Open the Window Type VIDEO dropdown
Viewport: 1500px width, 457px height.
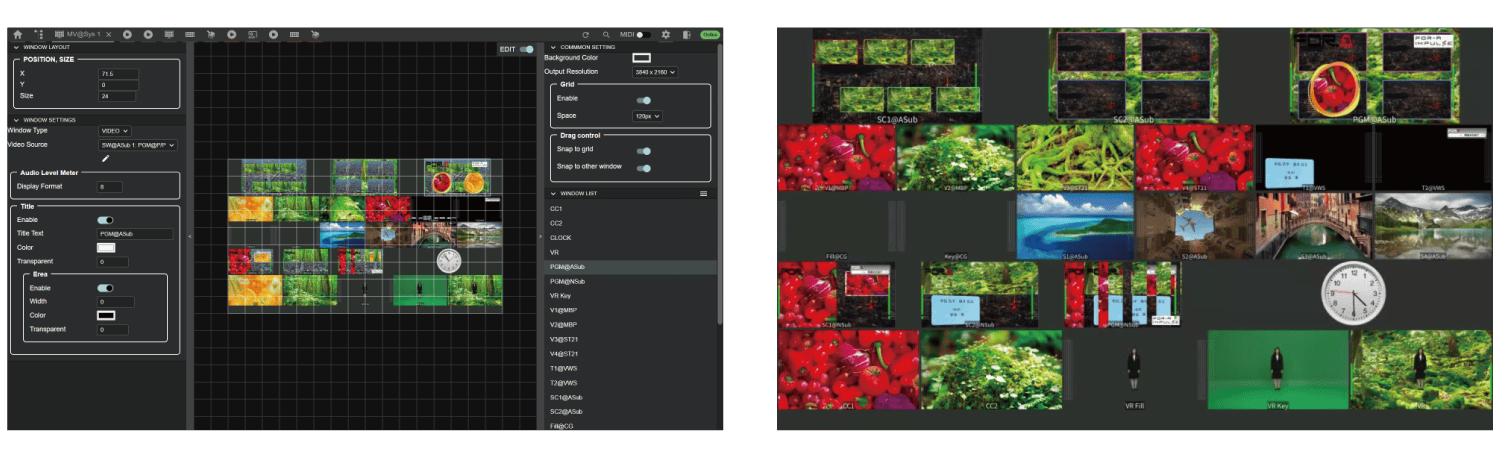pyautogui.click(x=114, y=131)
